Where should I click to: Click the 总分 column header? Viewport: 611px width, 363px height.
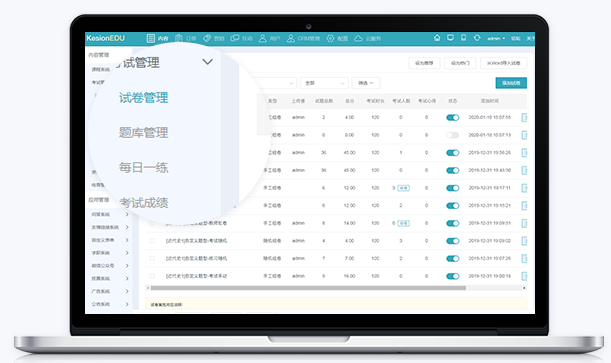(x=350, y=101)
